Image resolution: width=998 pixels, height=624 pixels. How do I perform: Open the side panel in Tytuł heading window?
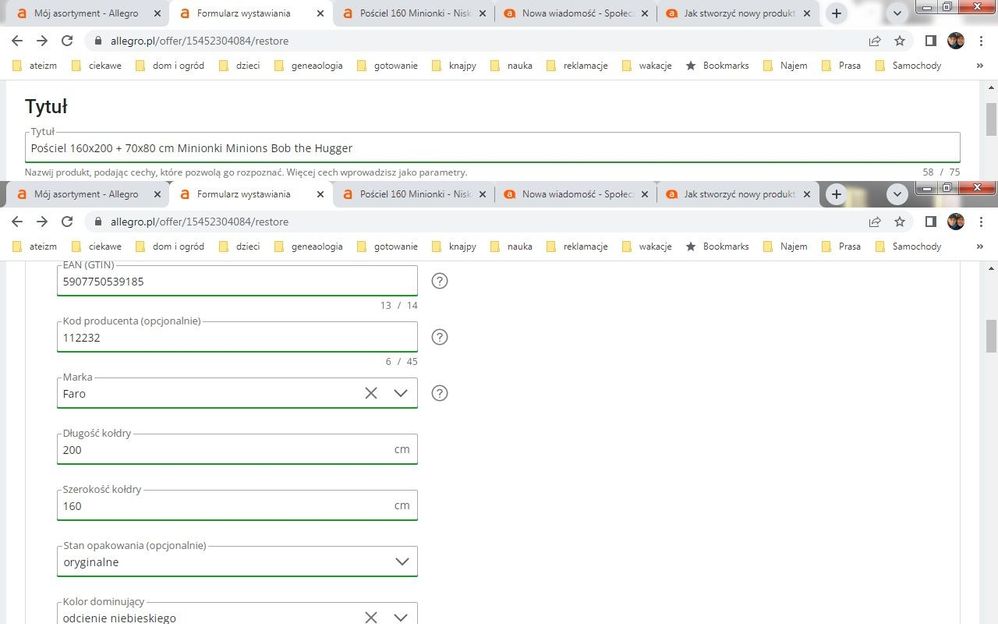931,41
